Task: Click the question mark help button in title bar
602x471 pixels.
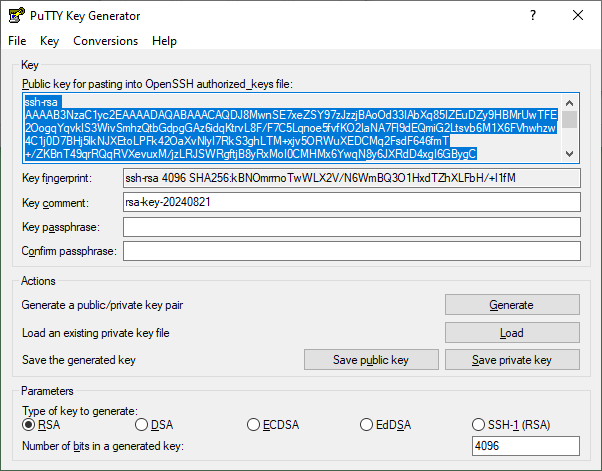Action: (533, 15)
